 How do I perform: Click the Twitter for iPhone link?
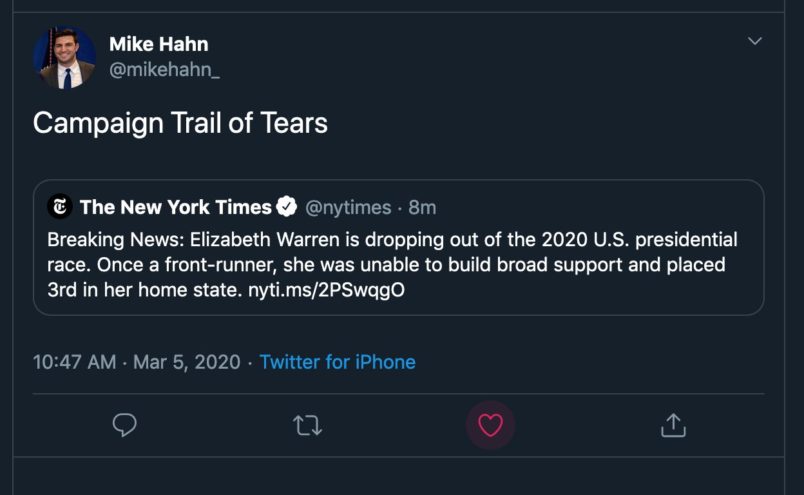(x=337, y=362)
